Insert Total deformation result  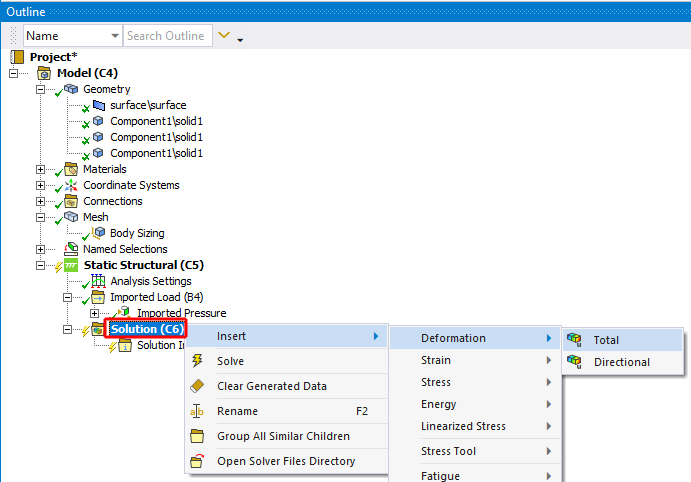point(623,340)
